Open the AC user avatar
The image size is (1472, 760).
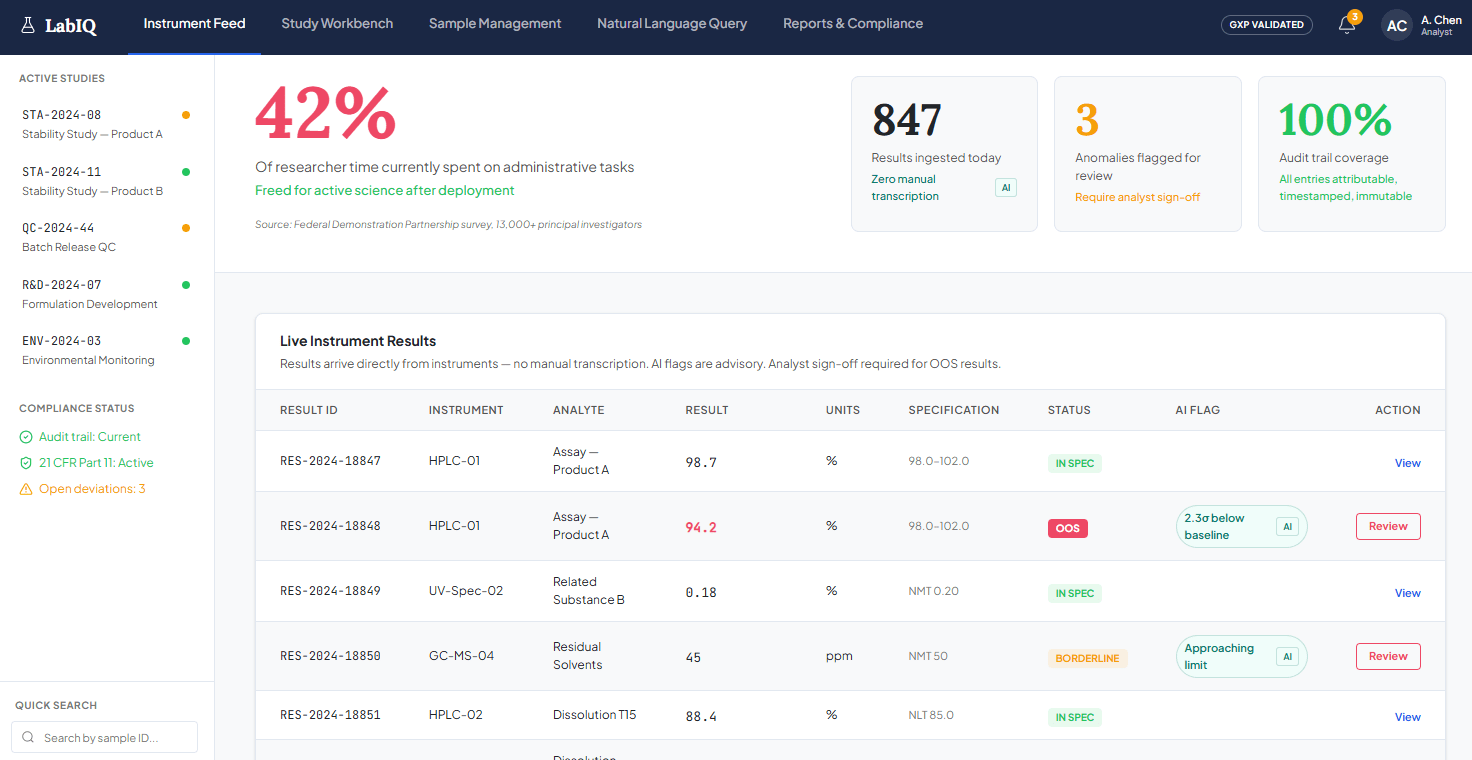coord(1397,25)
